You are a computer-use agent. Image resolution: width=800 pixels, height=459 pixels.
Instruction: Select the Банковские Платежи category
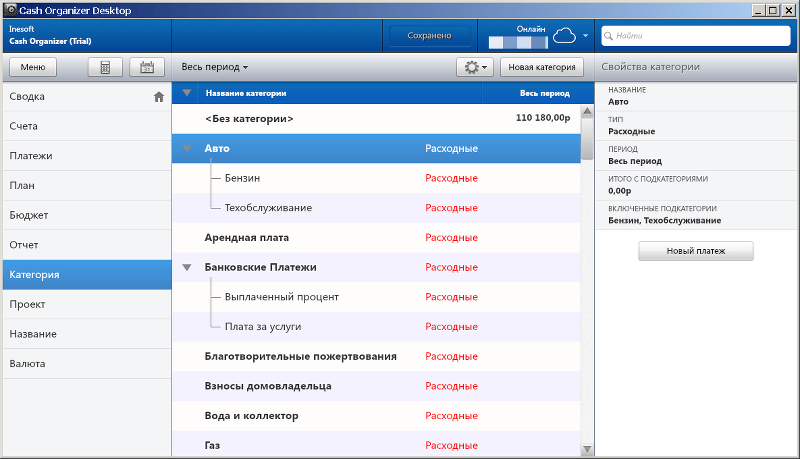pos(376,267)
